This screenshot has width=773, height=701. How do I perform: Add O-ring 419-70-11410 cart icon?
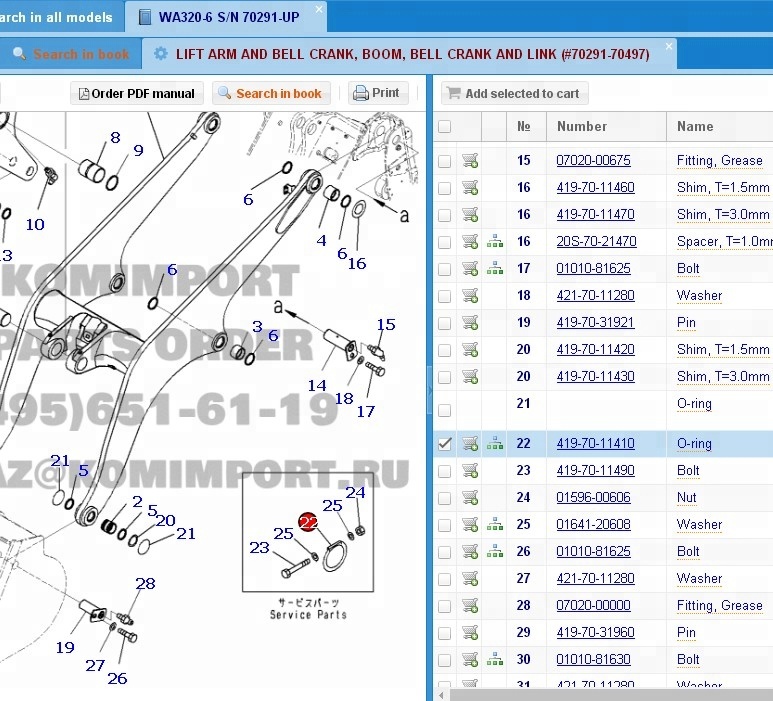[470, 444]
